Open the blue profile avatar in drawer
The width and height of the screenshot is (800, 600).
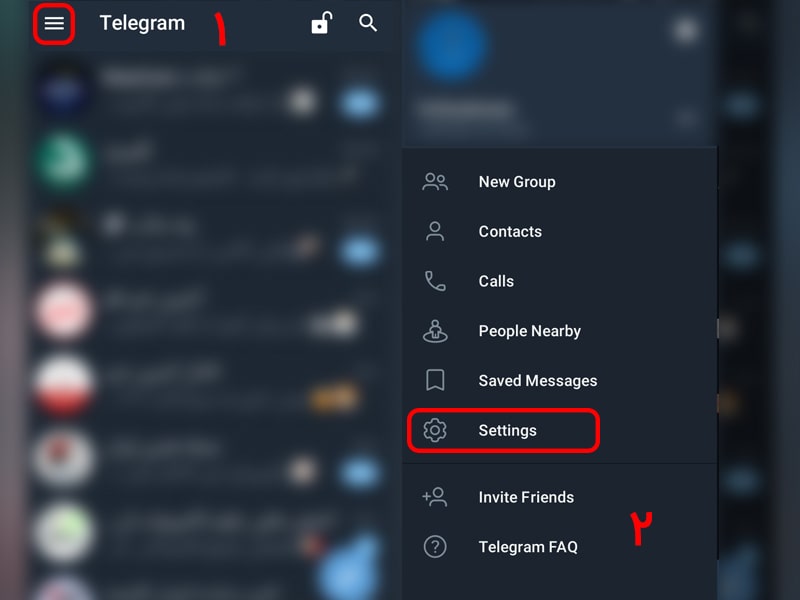coord(451,46)
